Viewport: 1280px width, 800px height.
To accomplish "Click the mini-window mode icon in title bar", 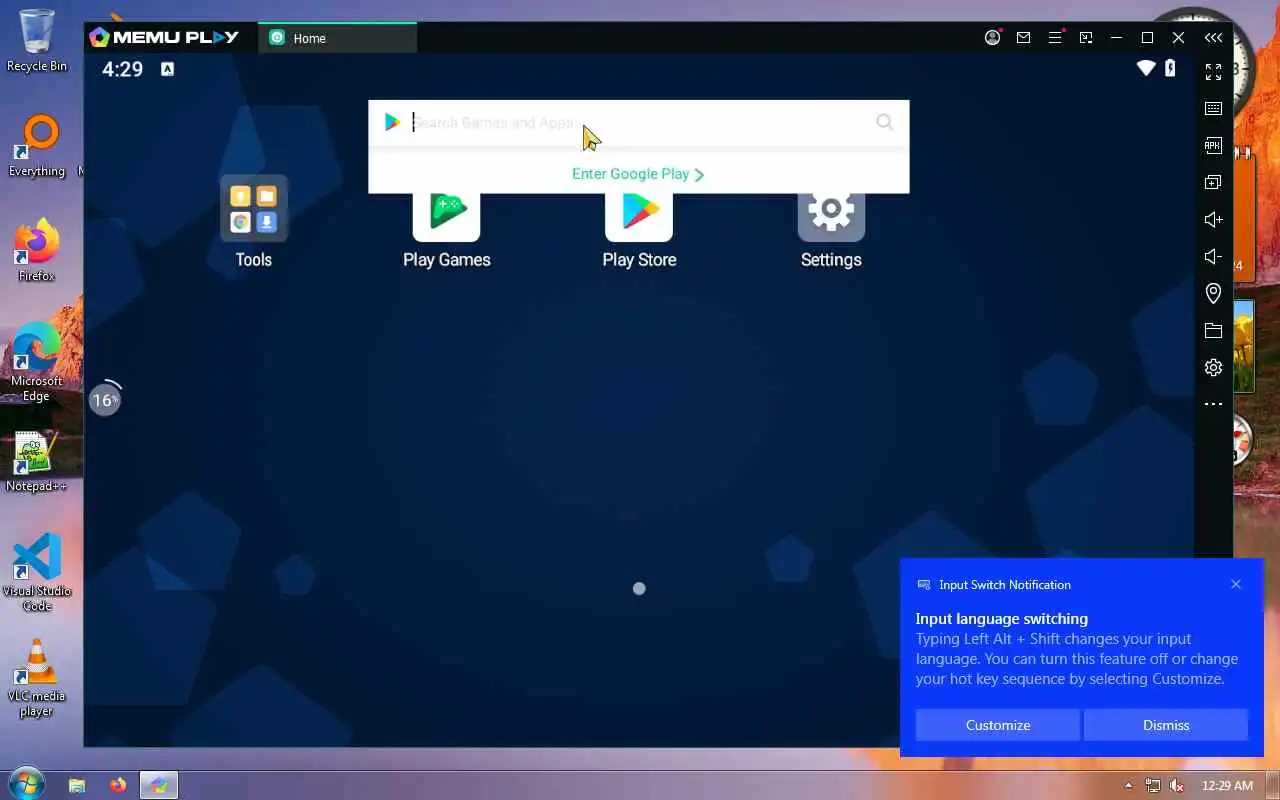I will [1086, 38].
